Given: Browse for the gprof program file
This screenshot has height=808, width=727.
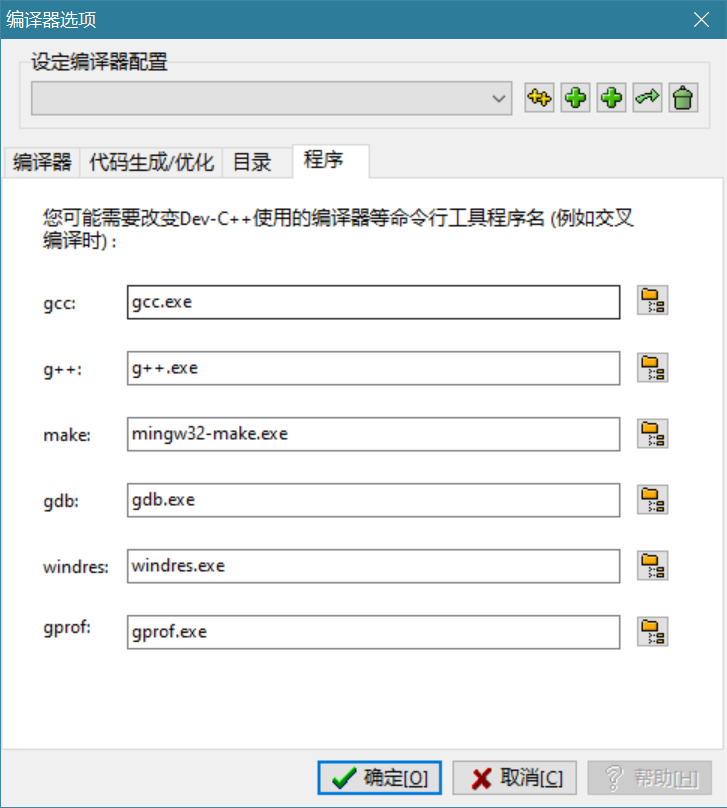Looking at the screenshot, I should pos(653,631).
